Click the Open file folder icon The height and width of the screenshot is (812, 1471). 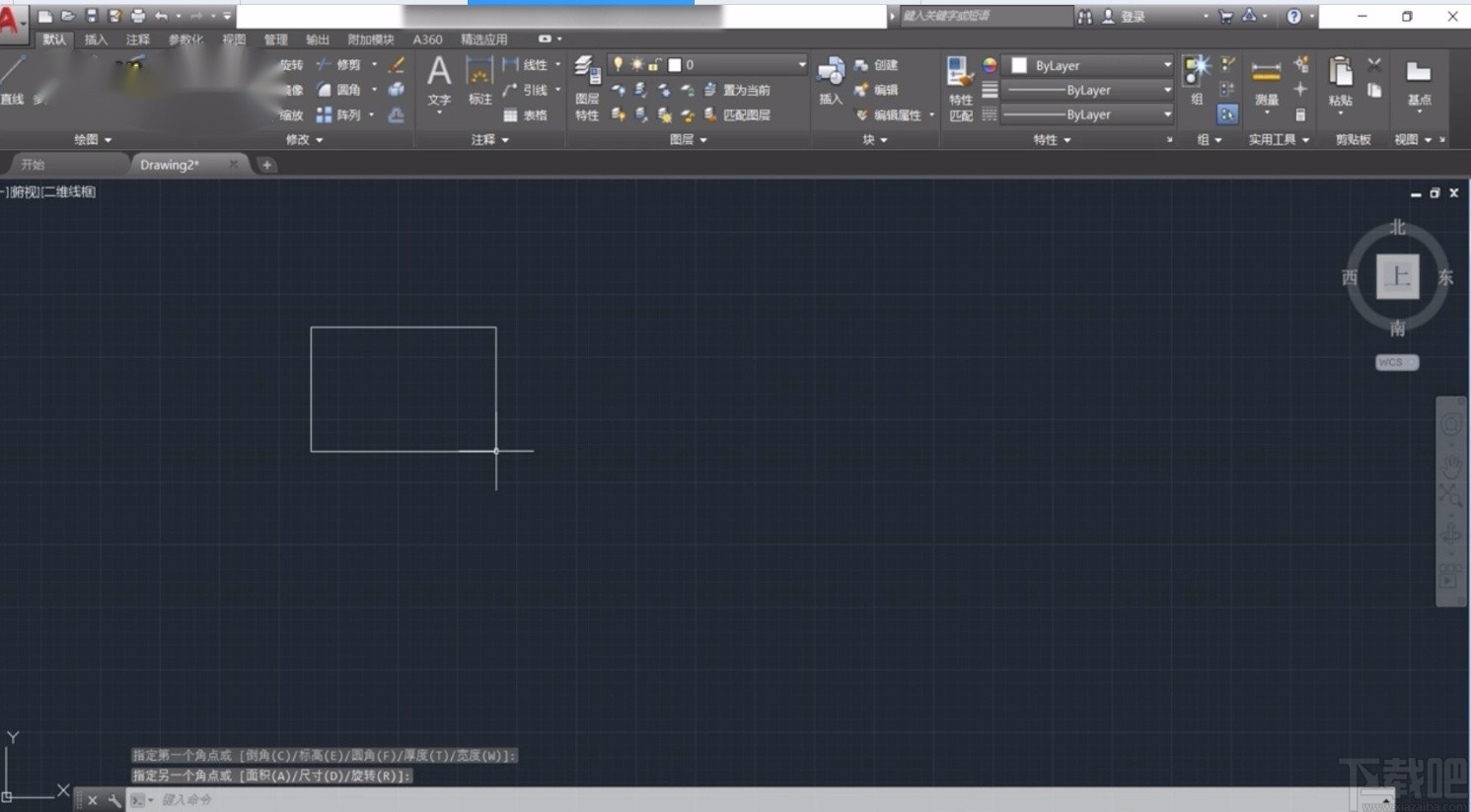tap(68, 16)
